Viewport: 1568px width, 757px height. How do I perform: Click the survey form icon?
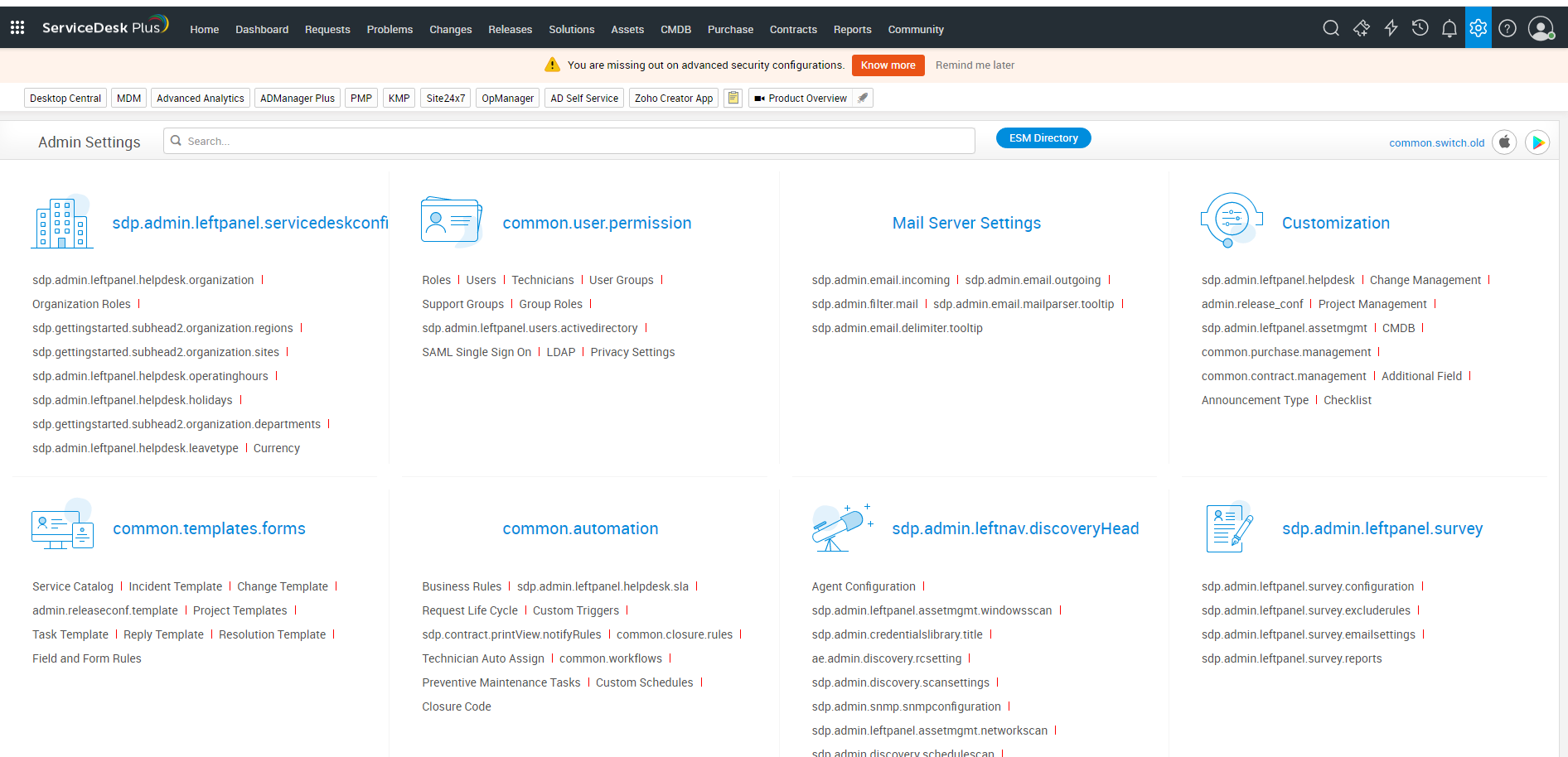(1230, 528)
